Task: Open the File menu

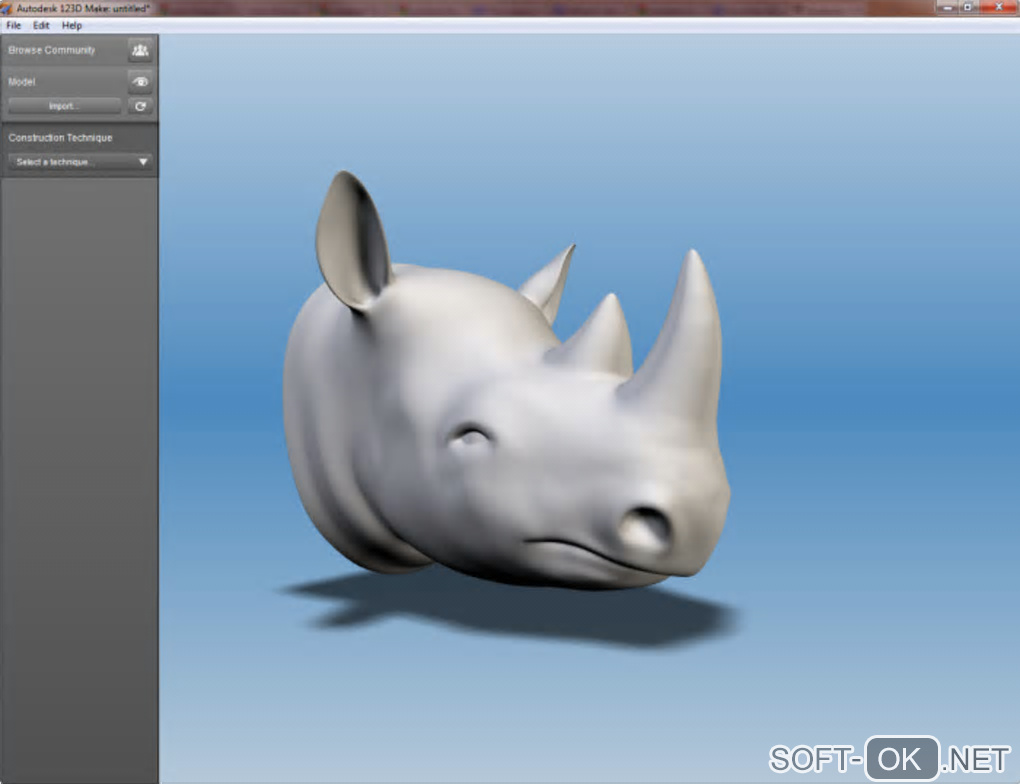Action: coord(14,25)
